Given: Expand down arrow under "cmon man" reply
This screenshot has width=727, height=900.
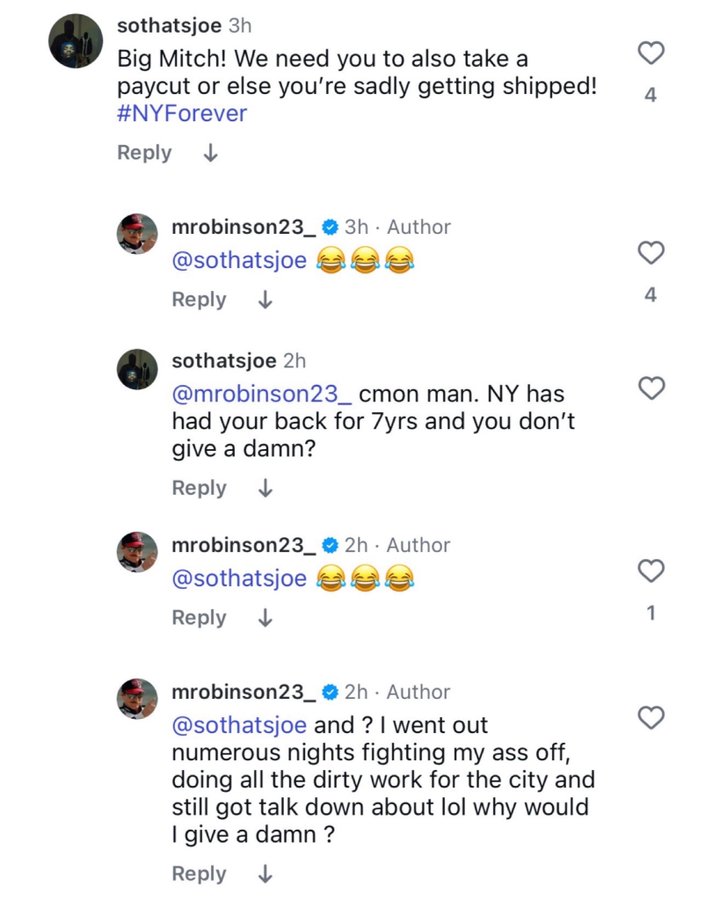Looking at the screenshot, I should click(x=265, y=488).
